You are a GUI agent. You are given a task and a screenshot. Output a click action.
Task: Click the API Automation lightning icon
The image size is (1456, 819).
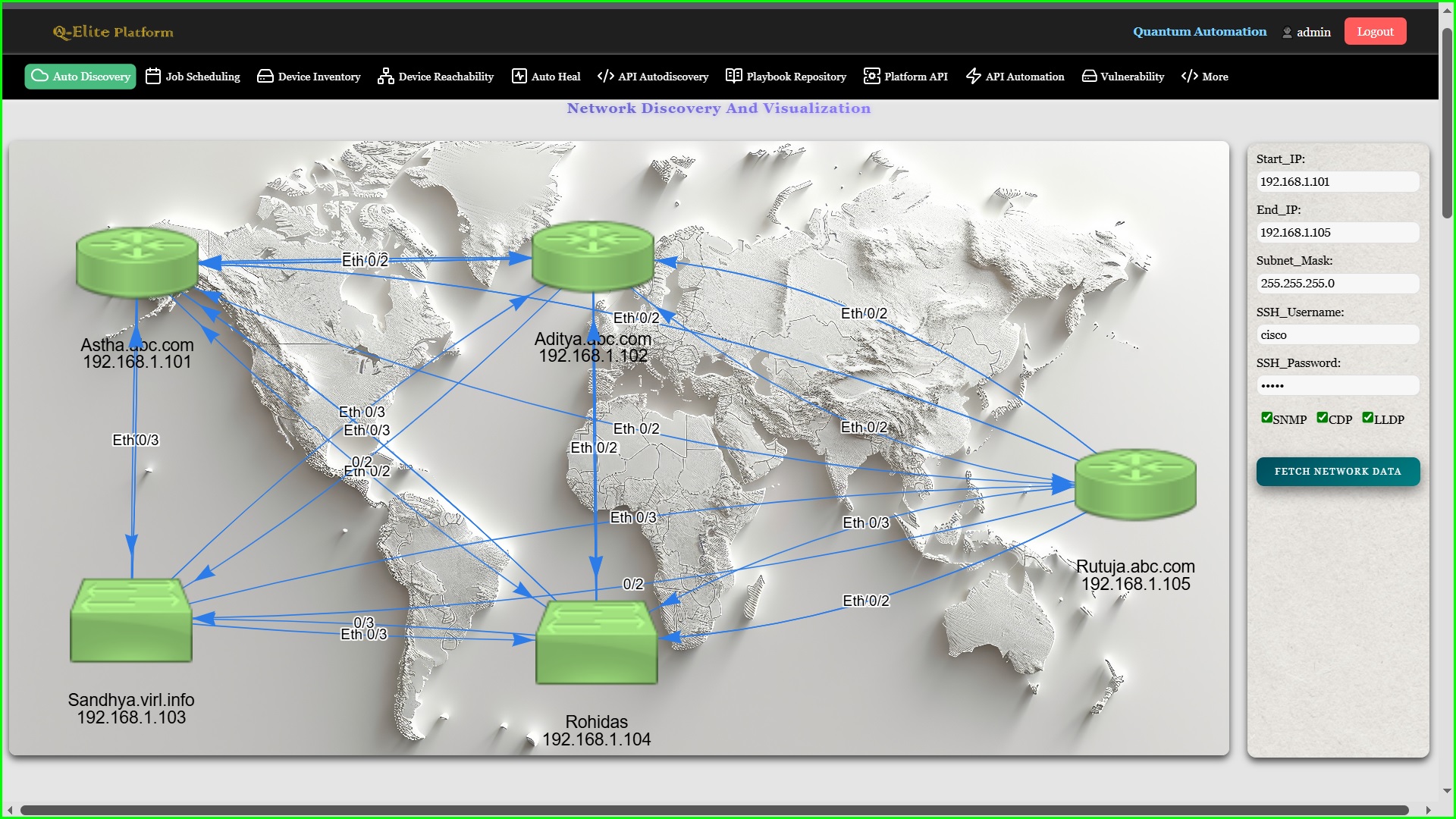[974, 76]
